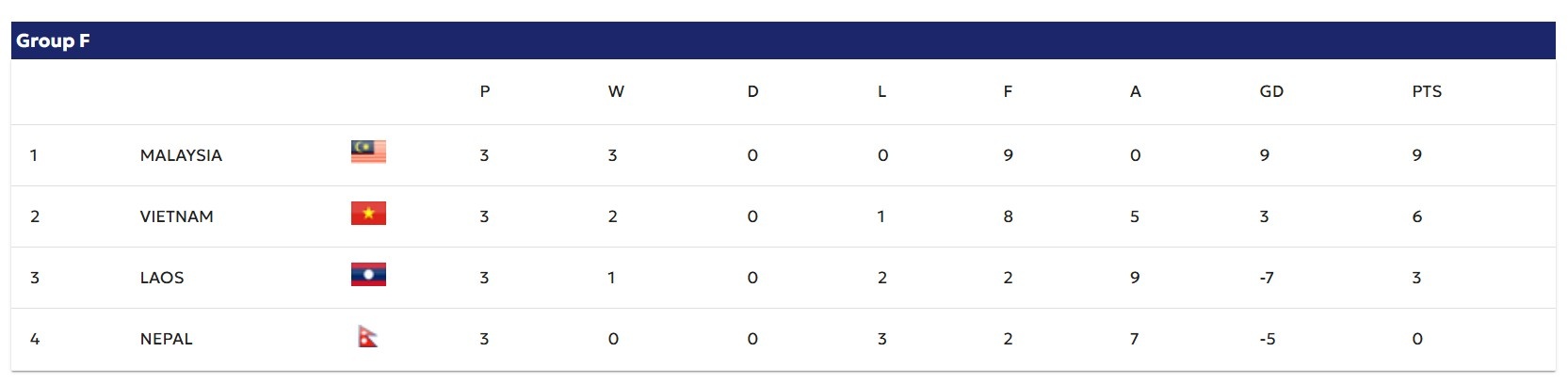The height and width of the screenshot is (384, 1568).
Task: Click the GD column header
Action: coord(1271,91)
